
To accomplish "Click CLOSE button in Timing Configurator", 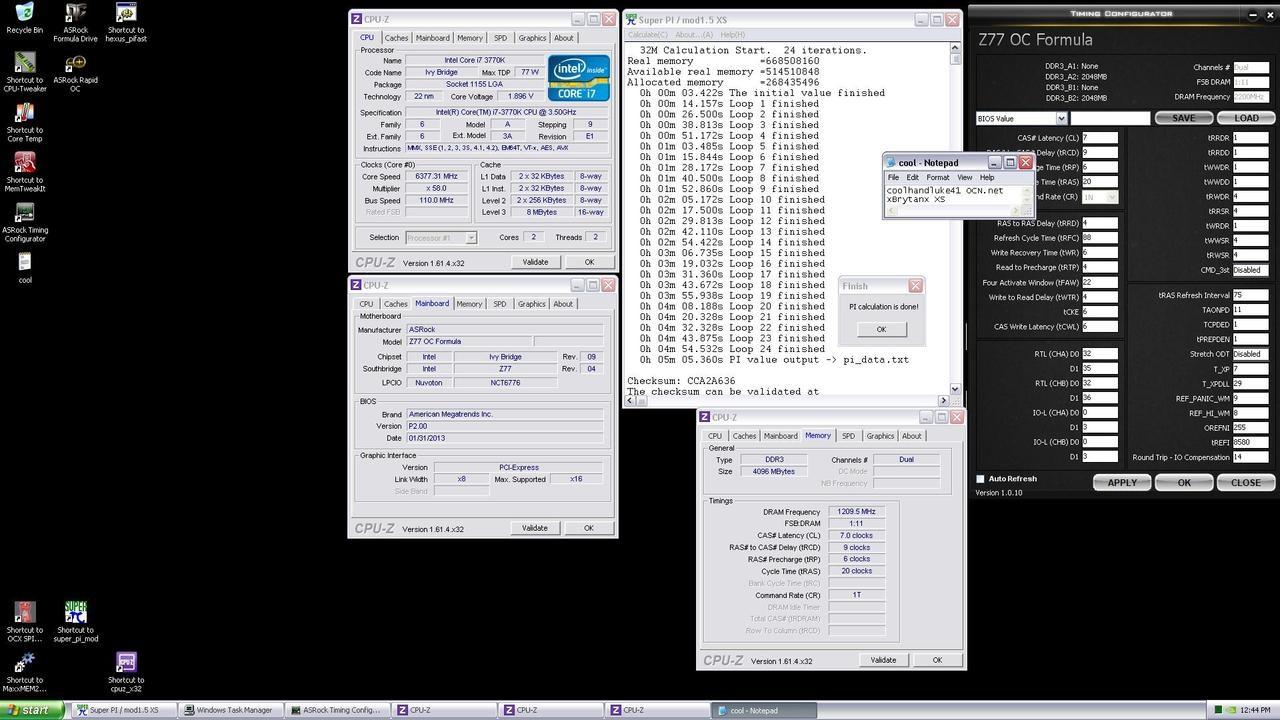I will click(1245, 482).
